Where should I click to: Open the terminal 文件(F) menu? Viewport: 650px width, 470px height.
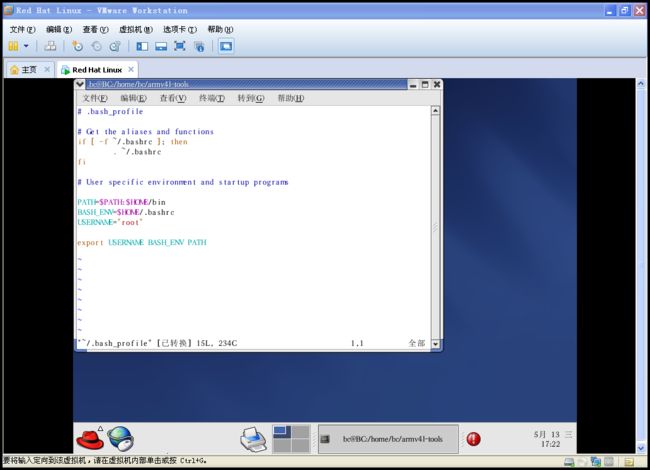point(95,98)
